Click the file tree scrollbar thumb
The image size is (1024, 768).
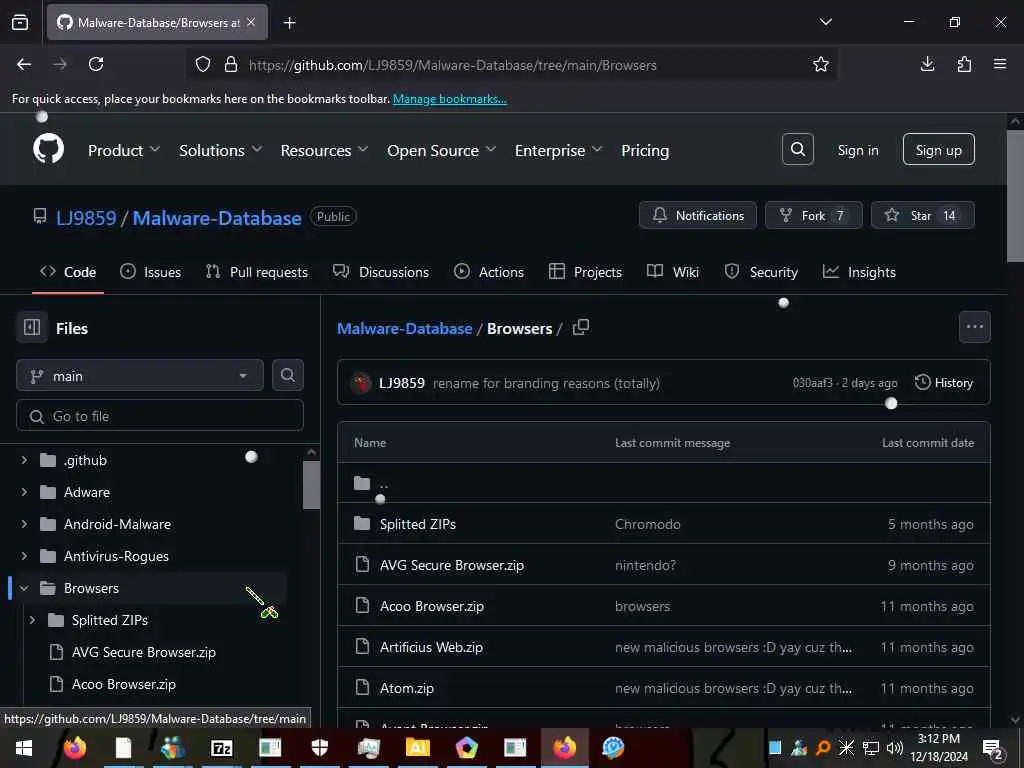coord(311,485)
